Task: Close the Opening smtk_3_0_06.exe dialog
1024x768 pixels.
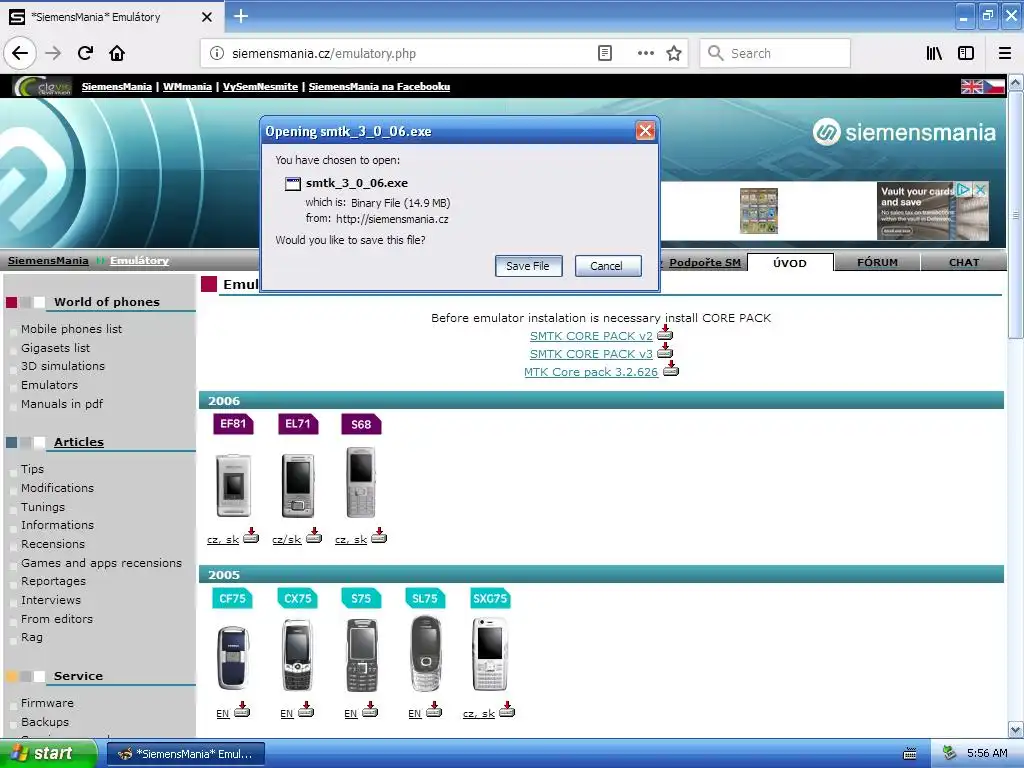Action: pyautogui.click(x=645, y=131)
